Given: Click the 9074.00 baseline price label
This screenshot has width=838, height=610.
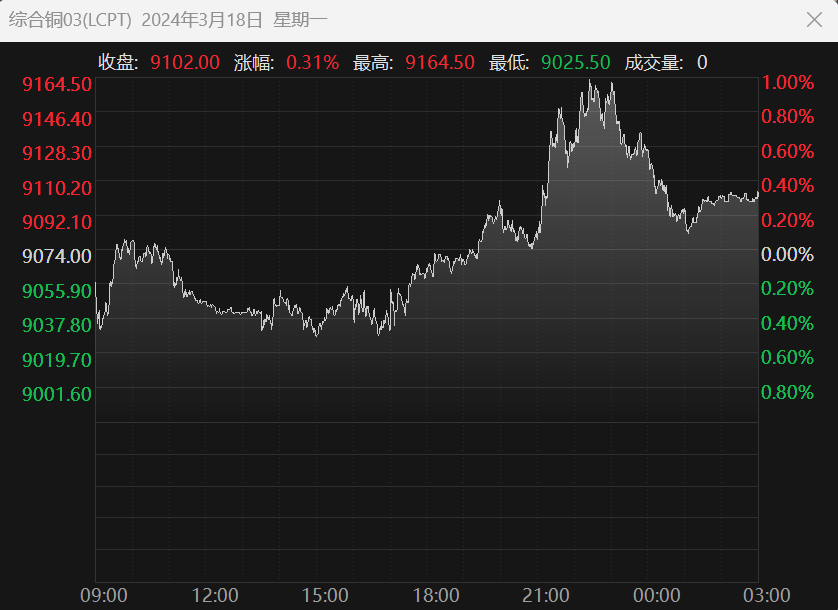Looking at the screenshot, I should tap(57, 256).
